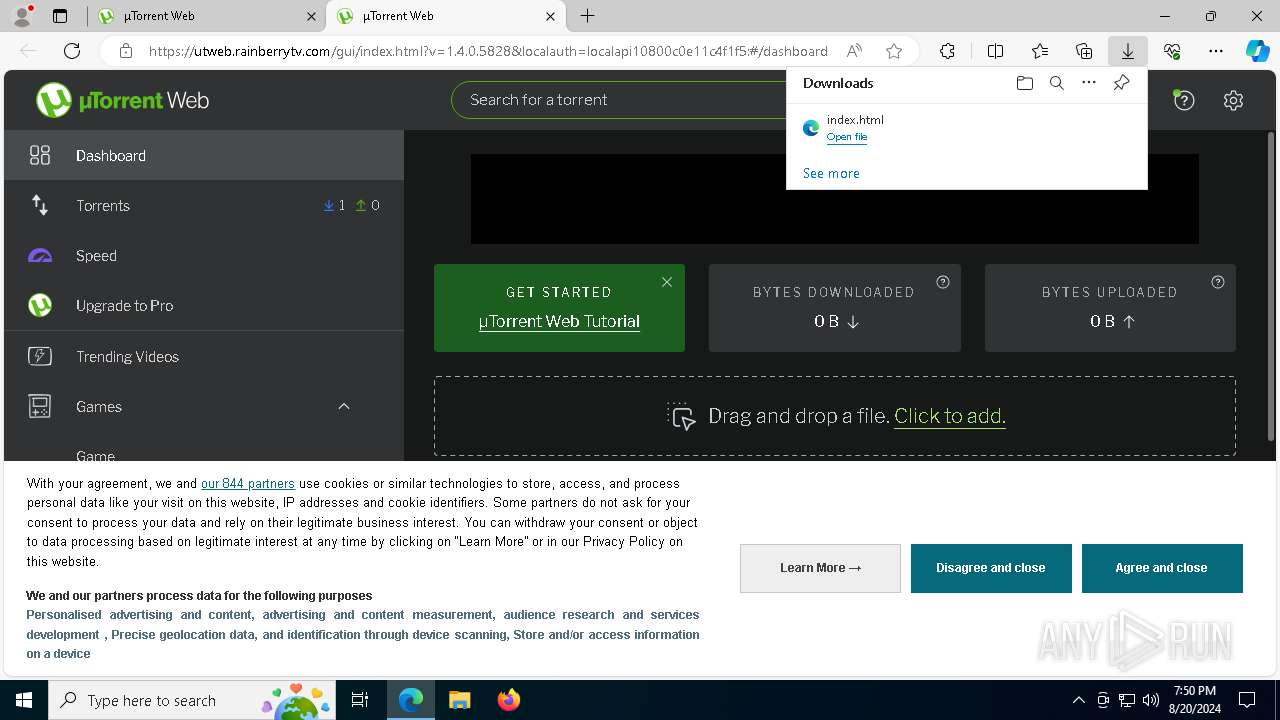Open Downloads panel more options menu
This screenshot has width=1280, height=720.
click(x=1089, y=83)
